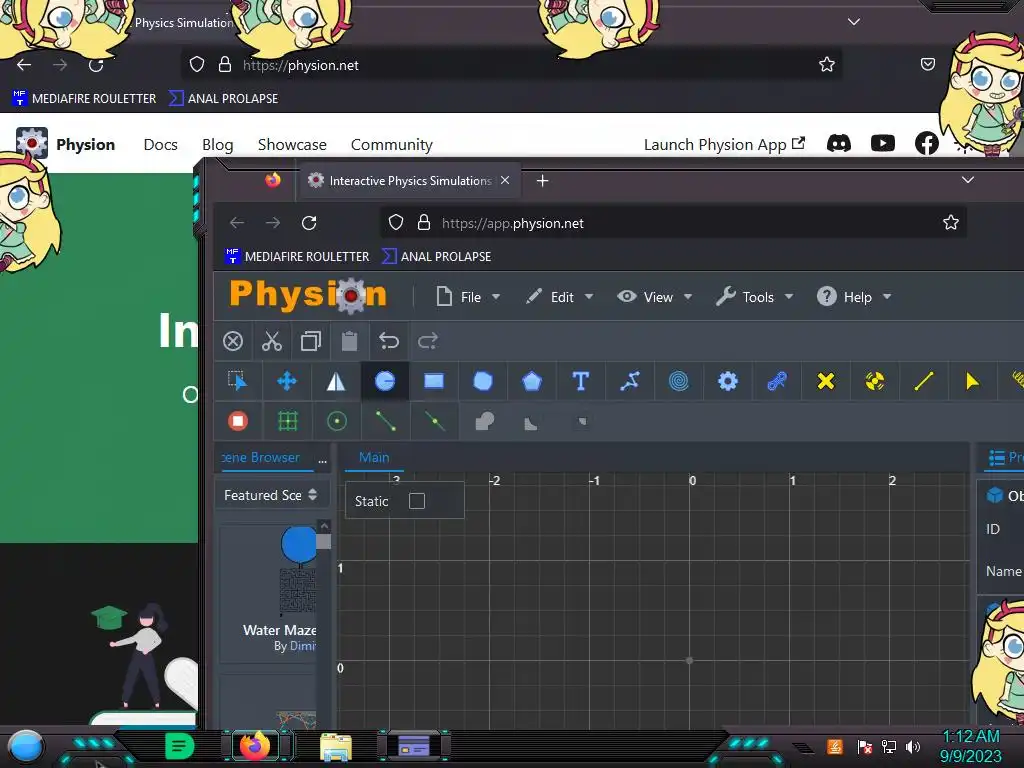The image size is (1024, 768).
Task: Open the Help menu dropdown
Action: point(854,297)
